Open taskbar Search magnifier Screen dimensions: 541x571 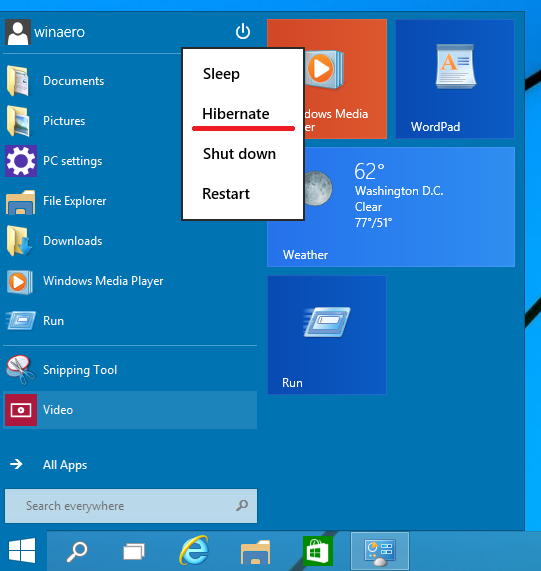(x=77, y=551)
